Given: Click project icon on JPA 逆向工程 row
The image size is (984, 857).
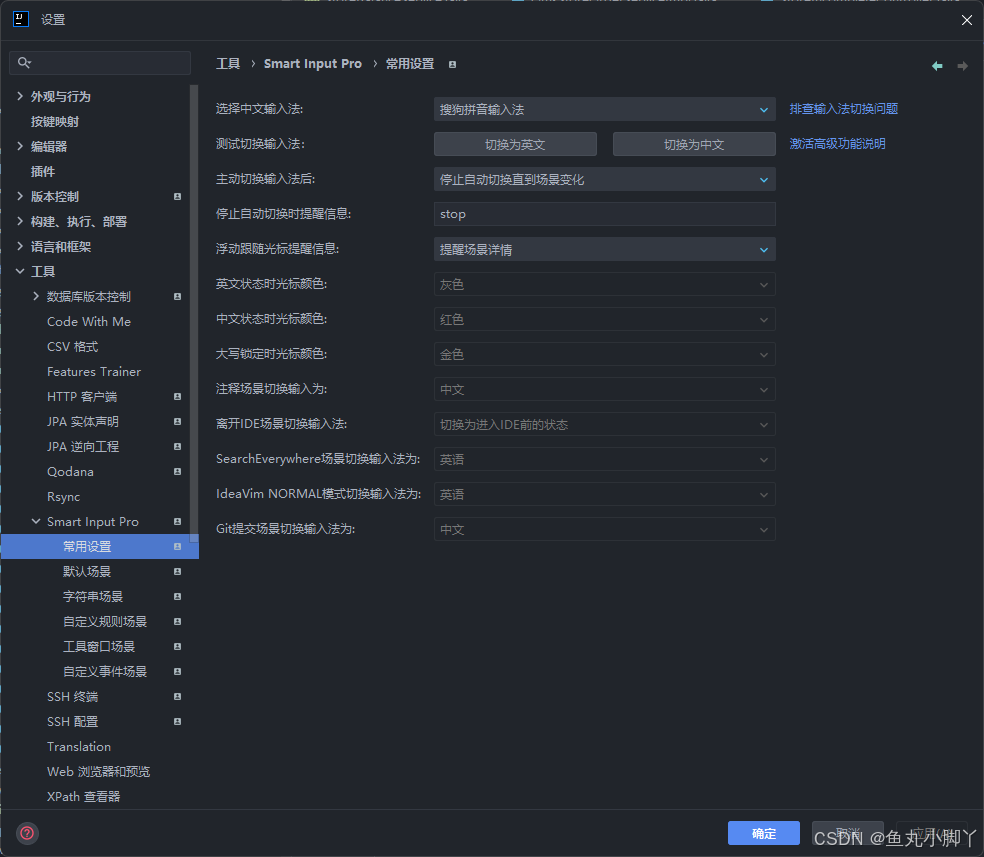Looking at the screenshot, I should click(178, 447).
